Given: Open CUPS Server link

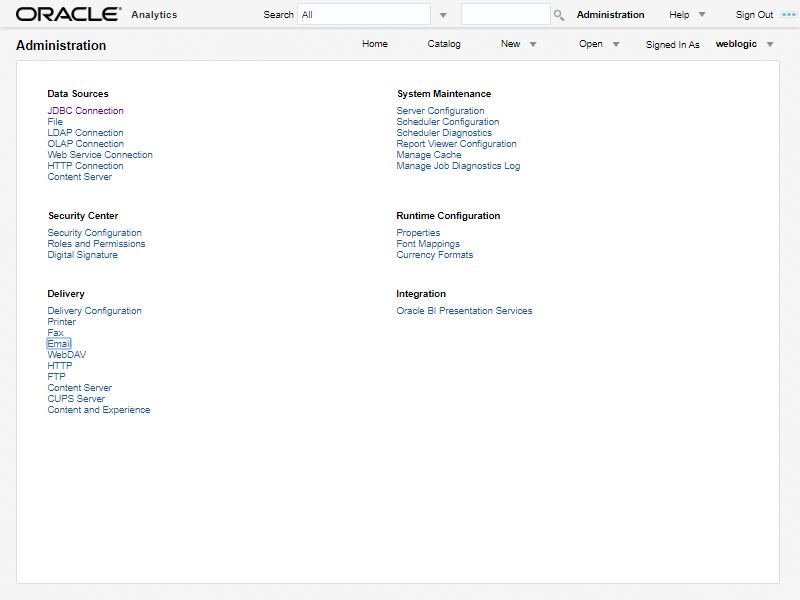Looking at the screenshot, I should tap(76, 399).
